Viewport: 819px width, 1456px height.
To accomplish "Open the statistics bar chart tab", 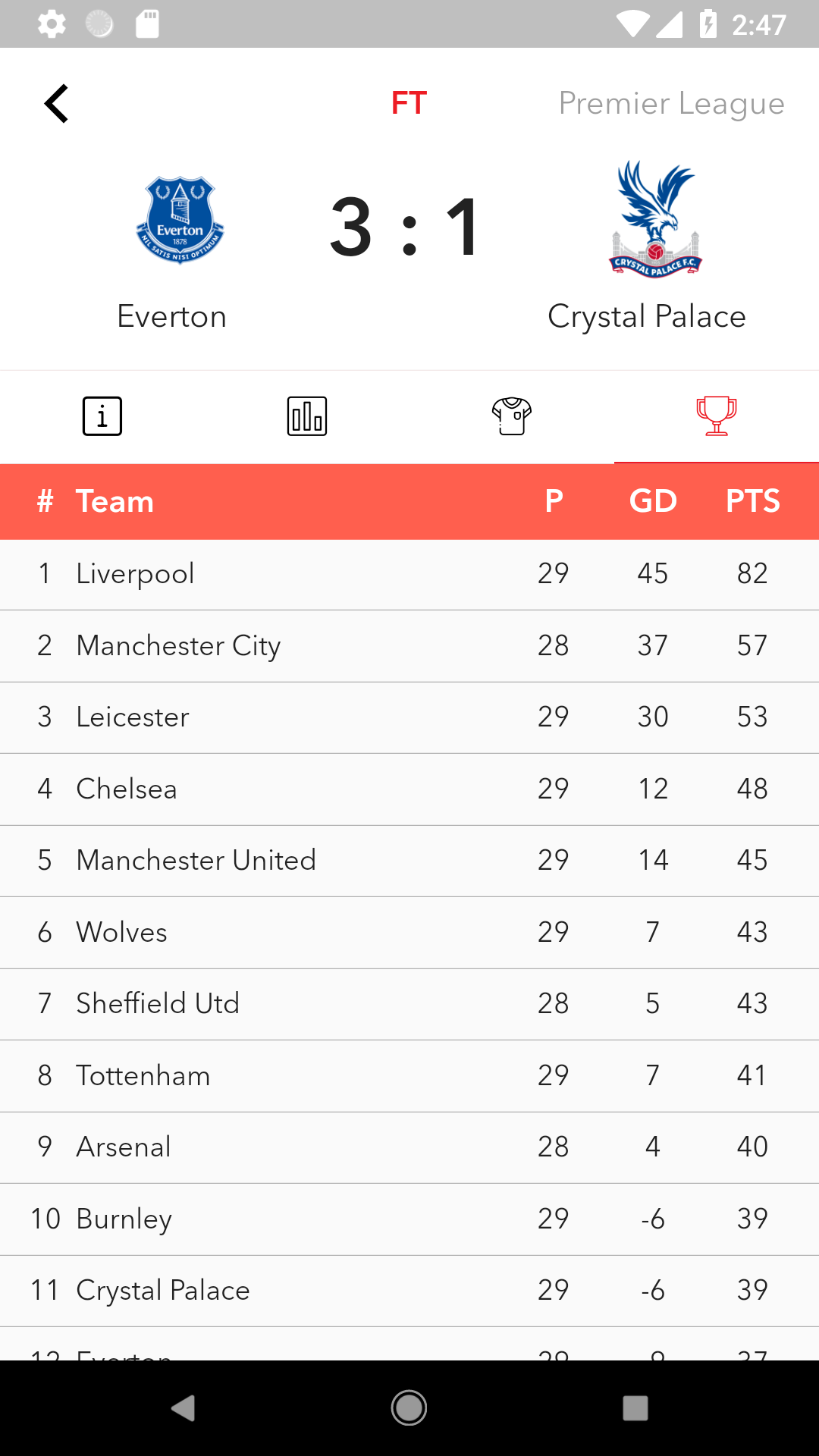I will pos(307,416).
